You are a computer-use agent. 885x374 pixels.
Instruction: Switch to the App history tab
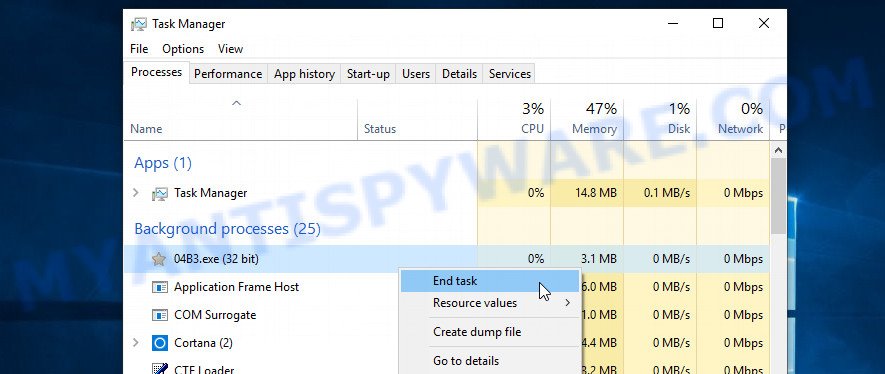click(304, 74)
